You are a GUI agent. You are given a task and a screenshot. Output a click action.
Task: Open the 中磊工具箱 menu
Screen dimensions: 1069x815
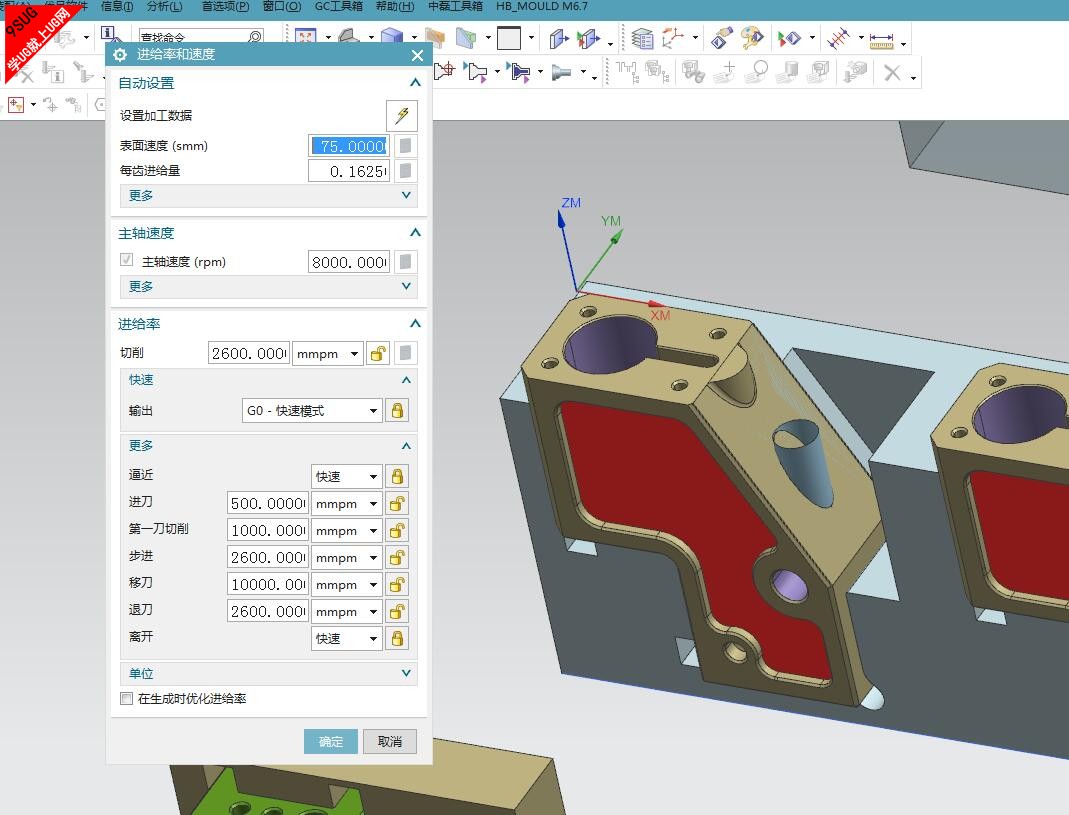click(x=455, y=7)
